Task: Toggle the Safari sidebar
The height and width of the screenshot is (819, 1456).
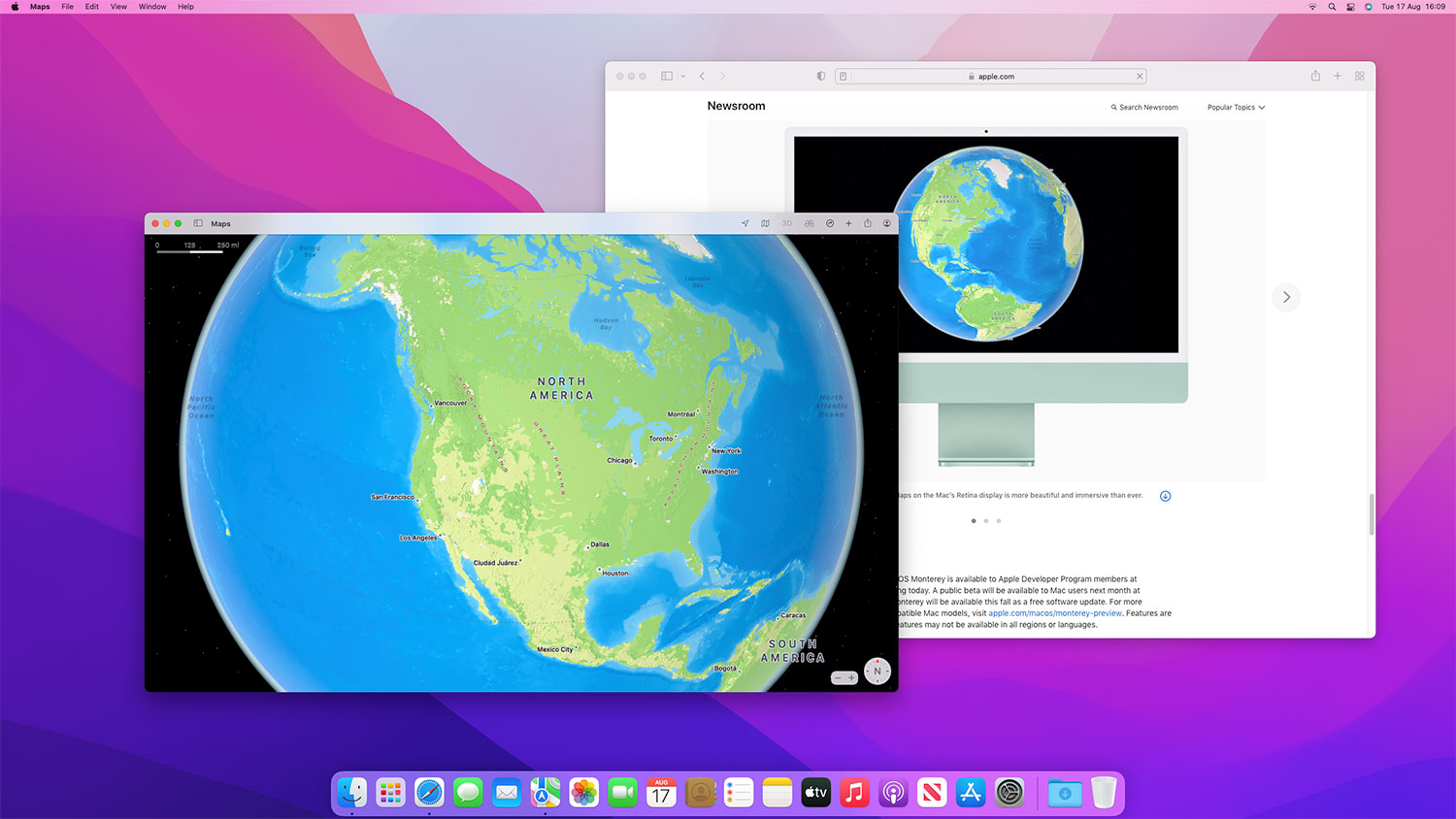Action: 667,76
